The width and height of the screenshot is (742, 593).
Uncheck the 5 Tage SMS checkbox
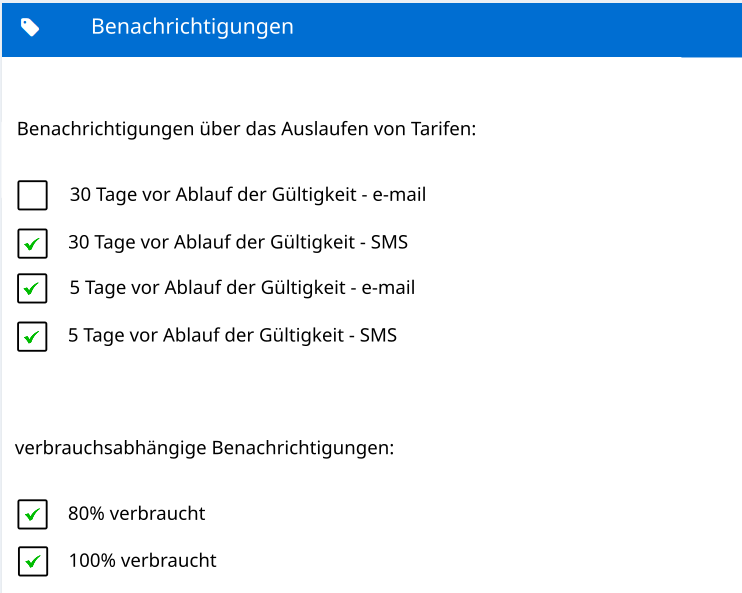33,337
